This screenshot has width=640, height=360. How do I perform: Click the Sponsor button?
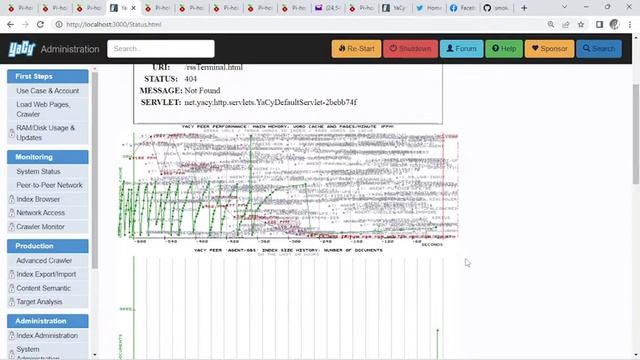549,49
